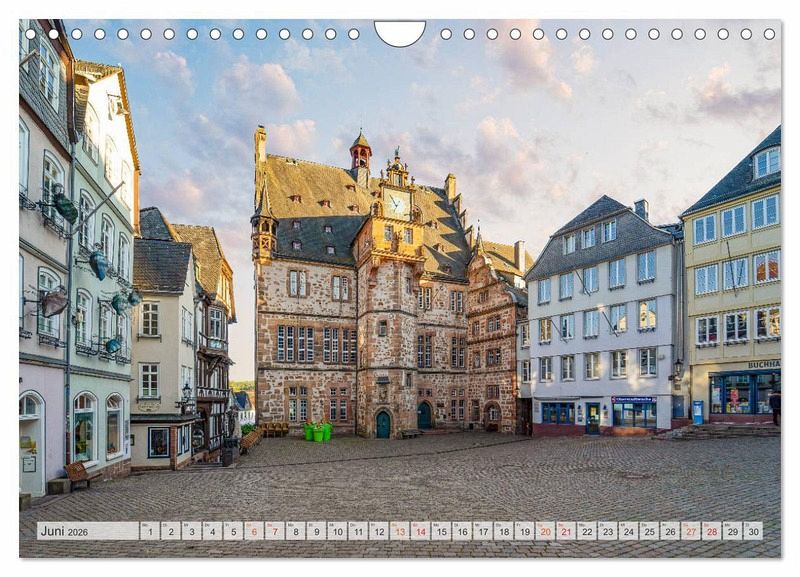
Task: Click the hanging hook at the top center
Action: click(x=400, y=33)
